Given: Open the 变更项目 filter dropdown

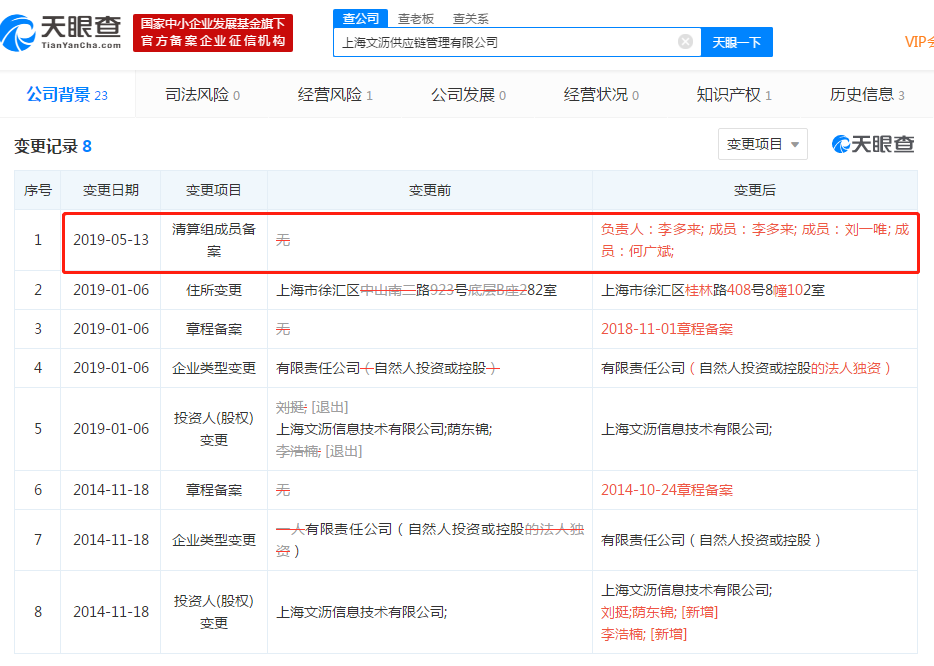Looking at the screenshot, I should (x=762, y=144).
